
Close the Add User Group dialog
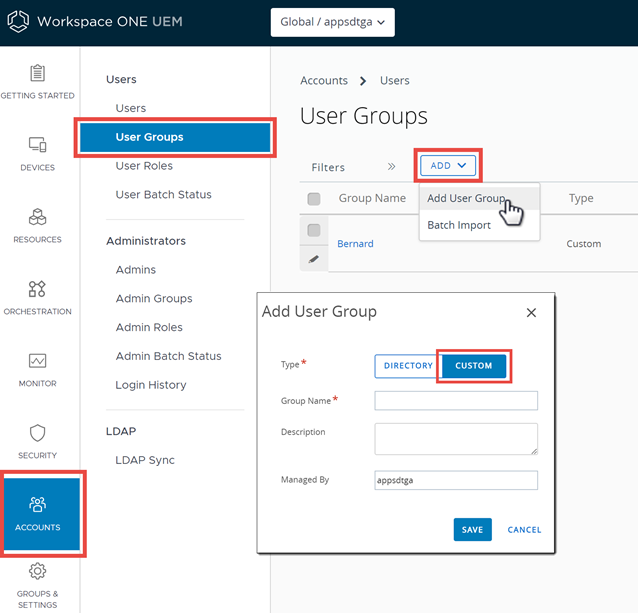point(531,312)
